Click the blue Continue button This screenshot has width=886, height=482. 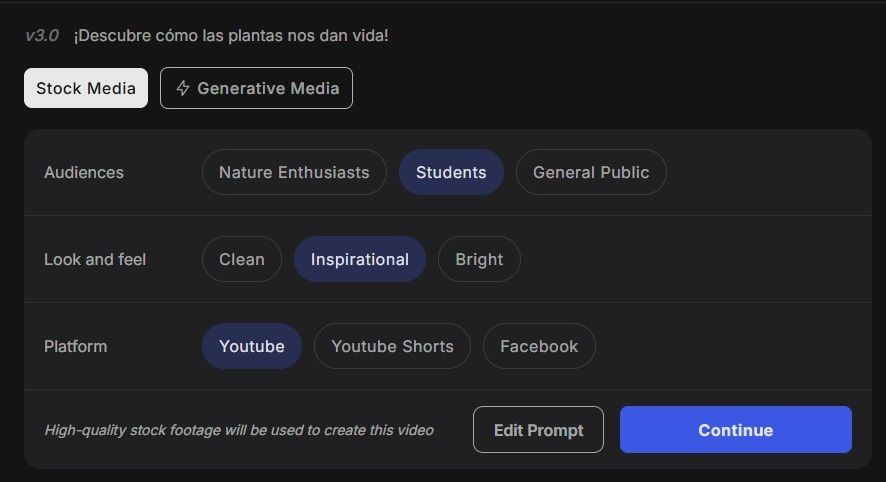click(736, 430)
